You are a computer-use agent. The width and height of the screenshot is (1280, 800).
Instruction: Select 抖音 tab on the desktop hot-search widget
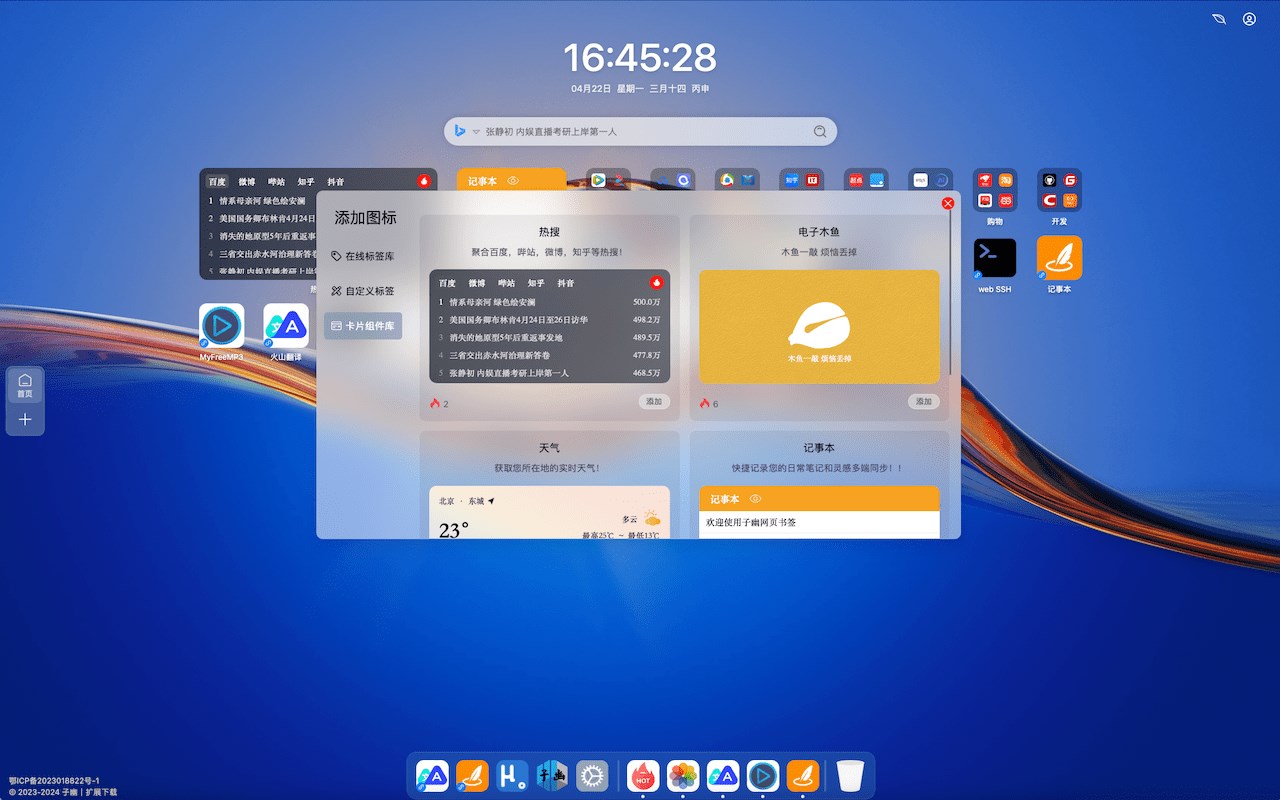(336, 182)
